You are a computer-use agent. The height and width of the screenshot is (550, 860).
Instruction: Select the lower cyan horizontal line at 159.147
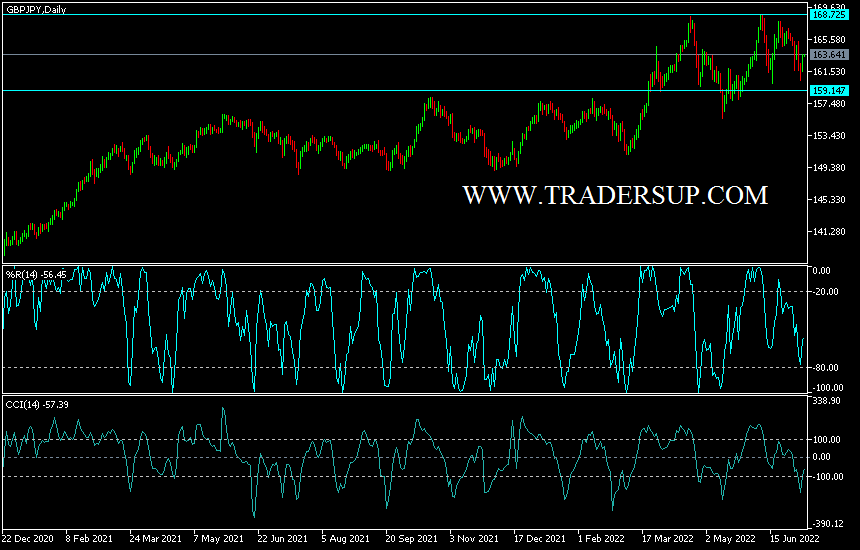pos(405,90)
